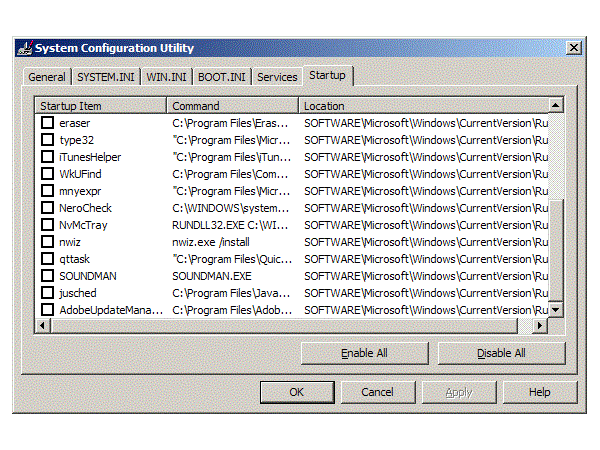Toggle the WkUFind checkbox

click(x=47, y=174)
